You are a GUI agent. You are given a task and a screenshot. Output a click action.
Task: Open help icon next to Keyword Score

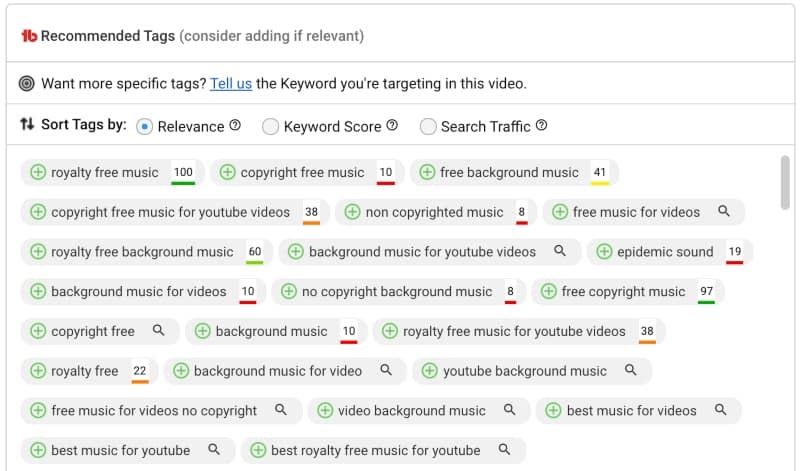tap(392, 125)
